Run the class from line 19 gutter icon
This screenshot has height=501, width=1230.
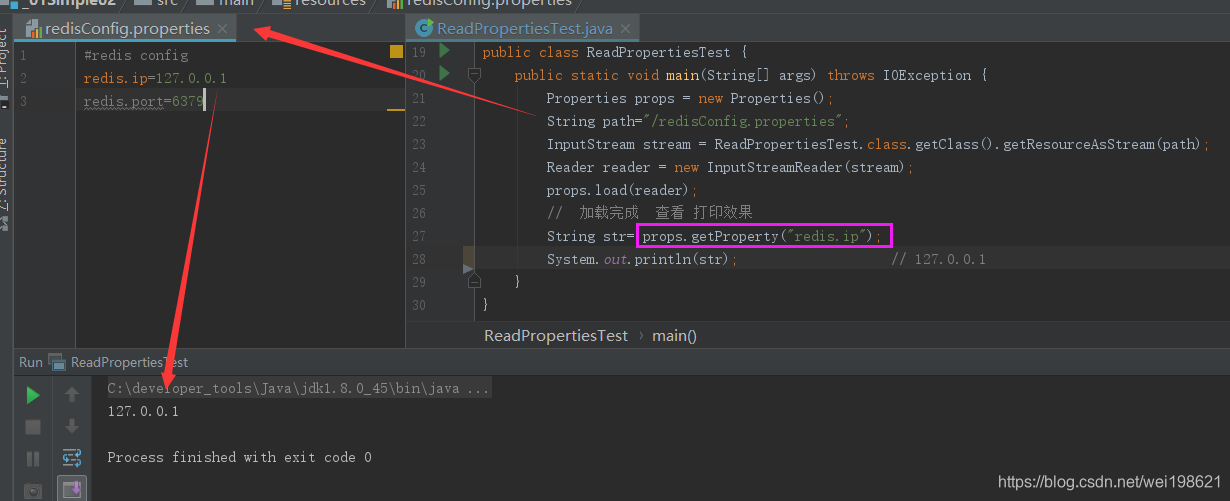(444, 51)
